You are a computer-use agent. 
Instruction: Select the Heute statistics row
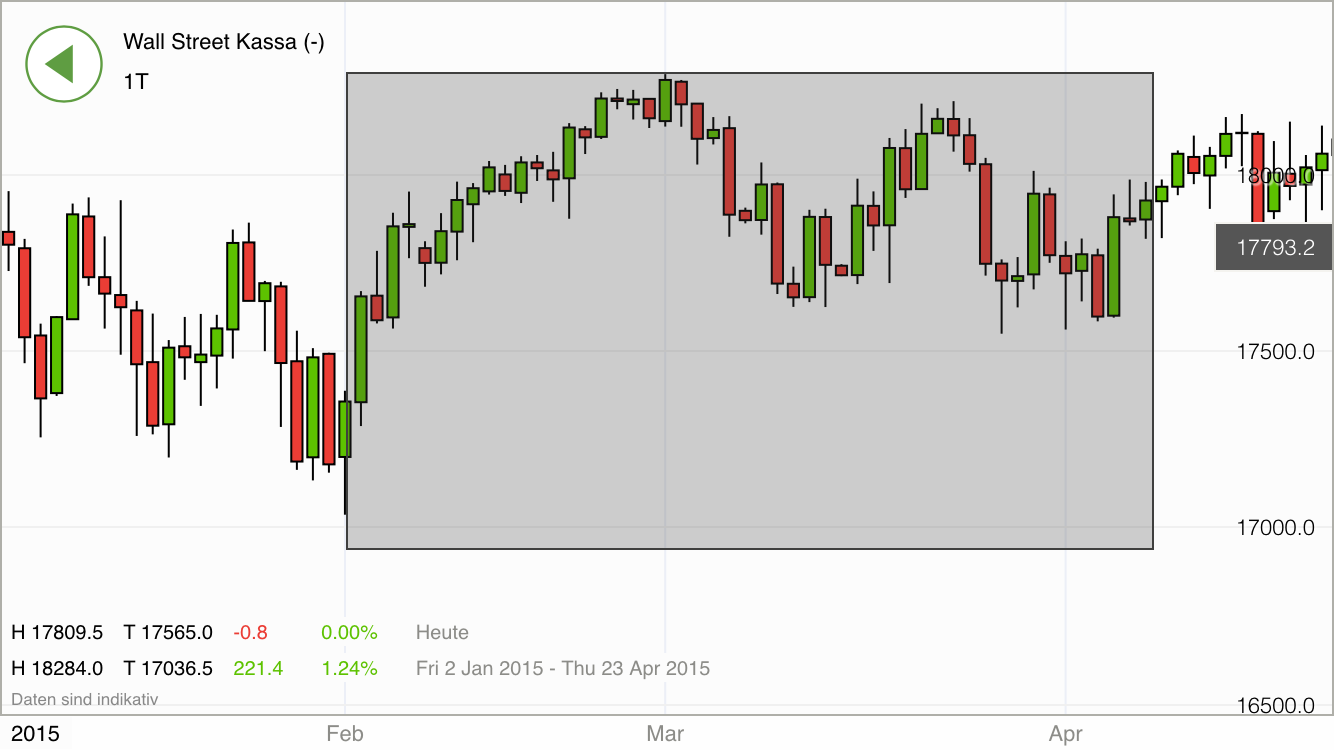(x=441, y=632)
